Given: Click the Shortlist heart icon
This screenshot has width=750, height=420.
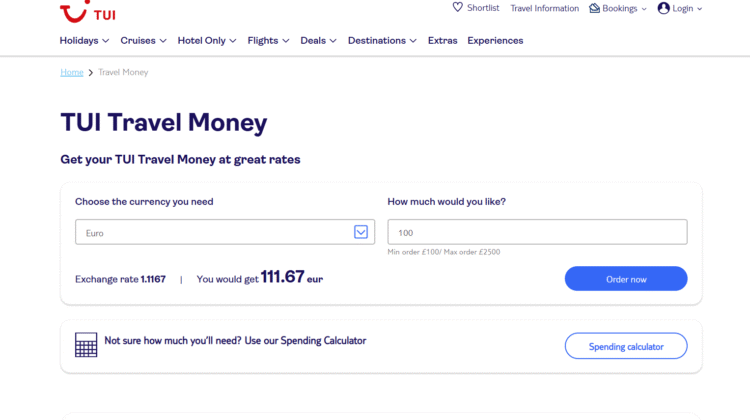Looking at the screenshot, I should tap(458, 8).
